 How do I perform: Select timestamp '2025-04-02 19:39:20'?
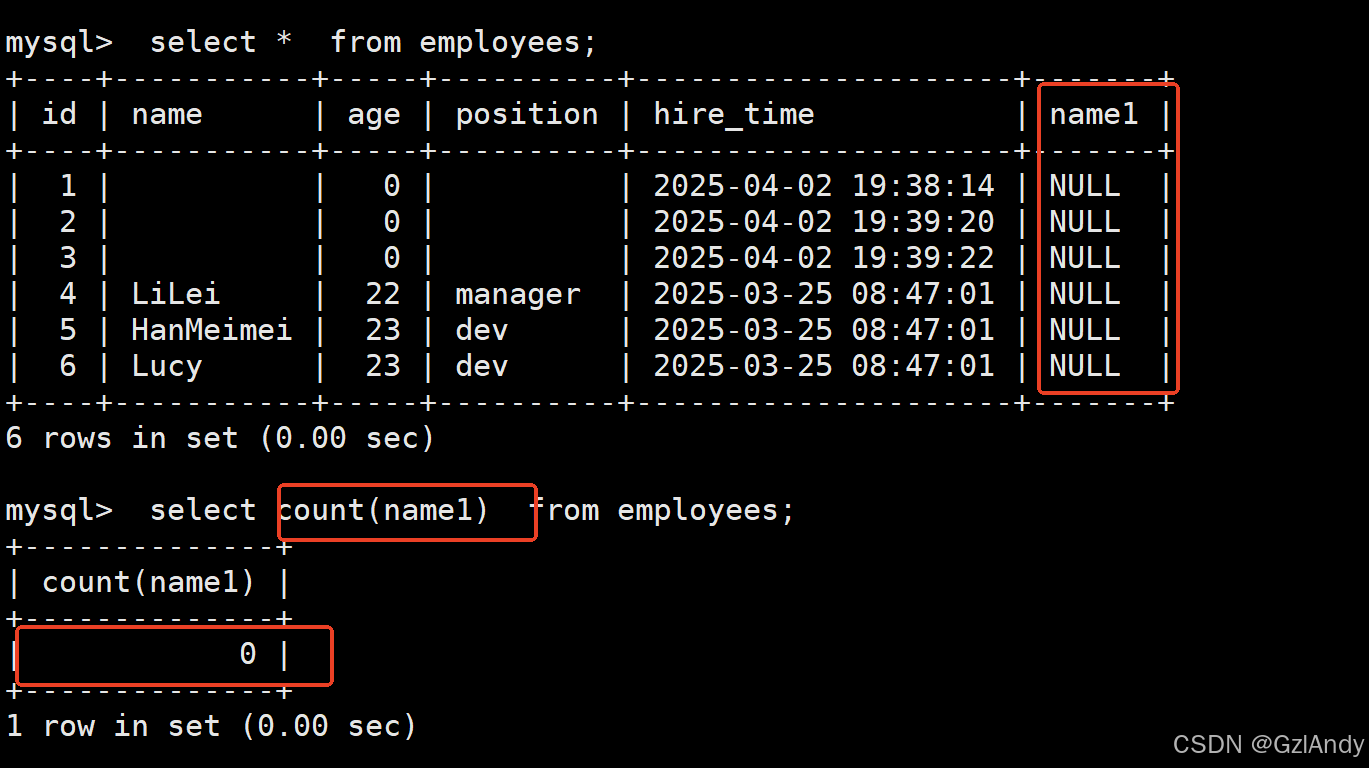824,222
